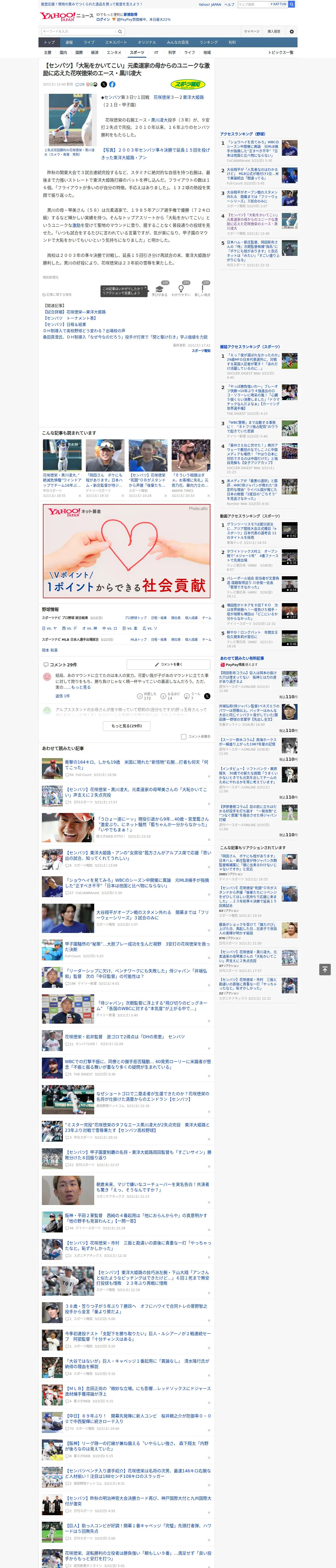Share the article on Facebook
The height and width of the screenshot is (1568, 336).
pyautogui.click(x=112, y=85)
